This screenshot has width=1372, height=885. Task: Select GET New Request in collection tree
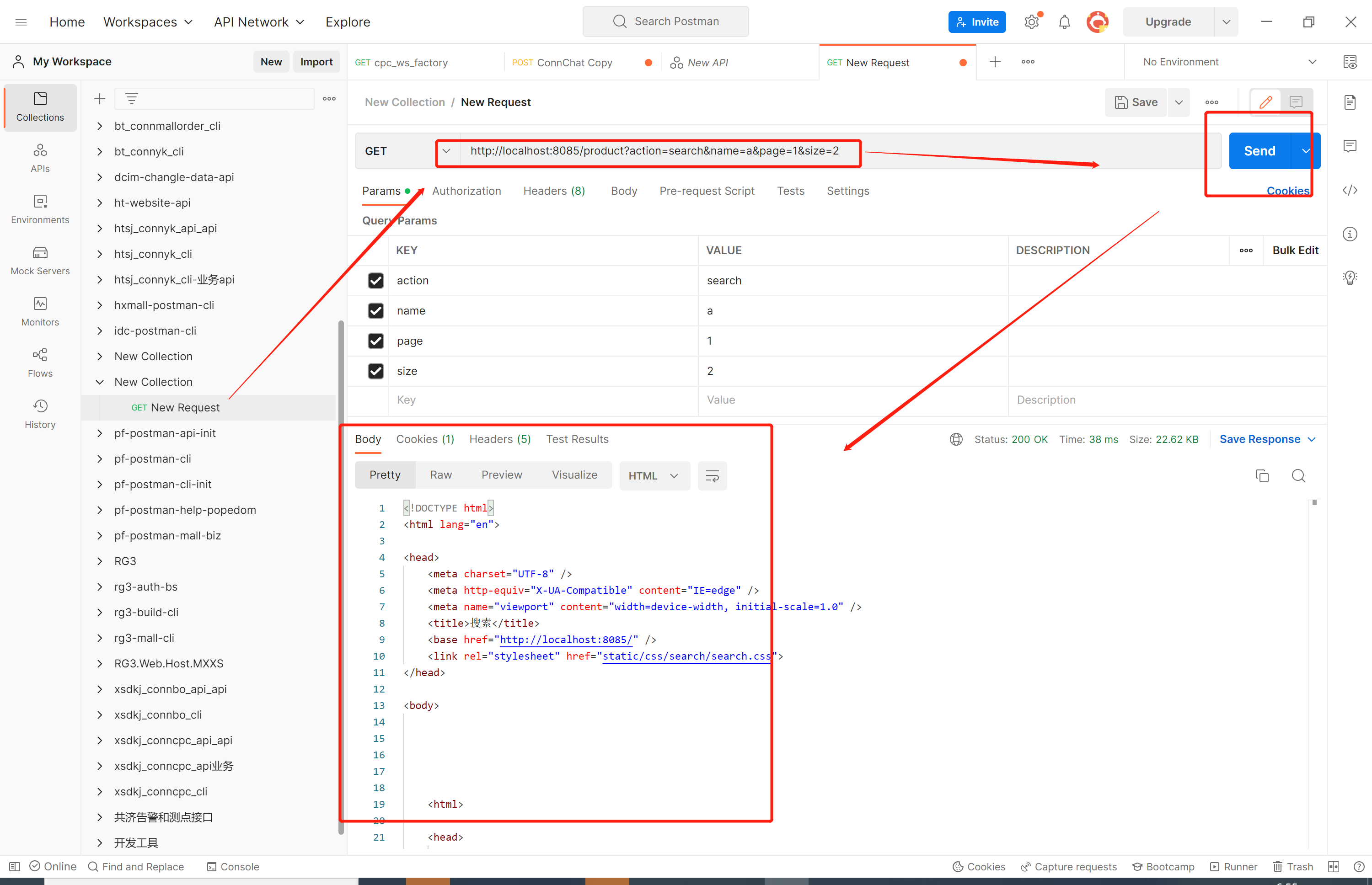coord(209,407)
